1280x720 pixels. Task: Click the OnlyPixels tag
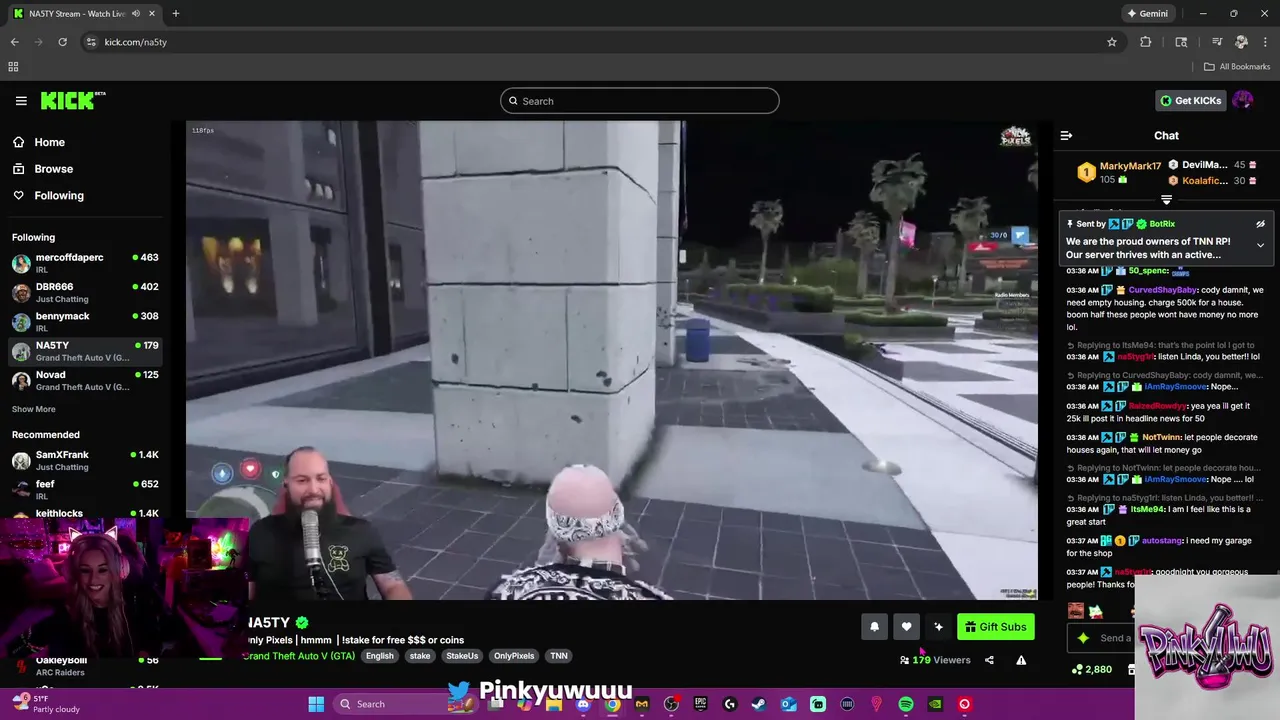(514, 656)
